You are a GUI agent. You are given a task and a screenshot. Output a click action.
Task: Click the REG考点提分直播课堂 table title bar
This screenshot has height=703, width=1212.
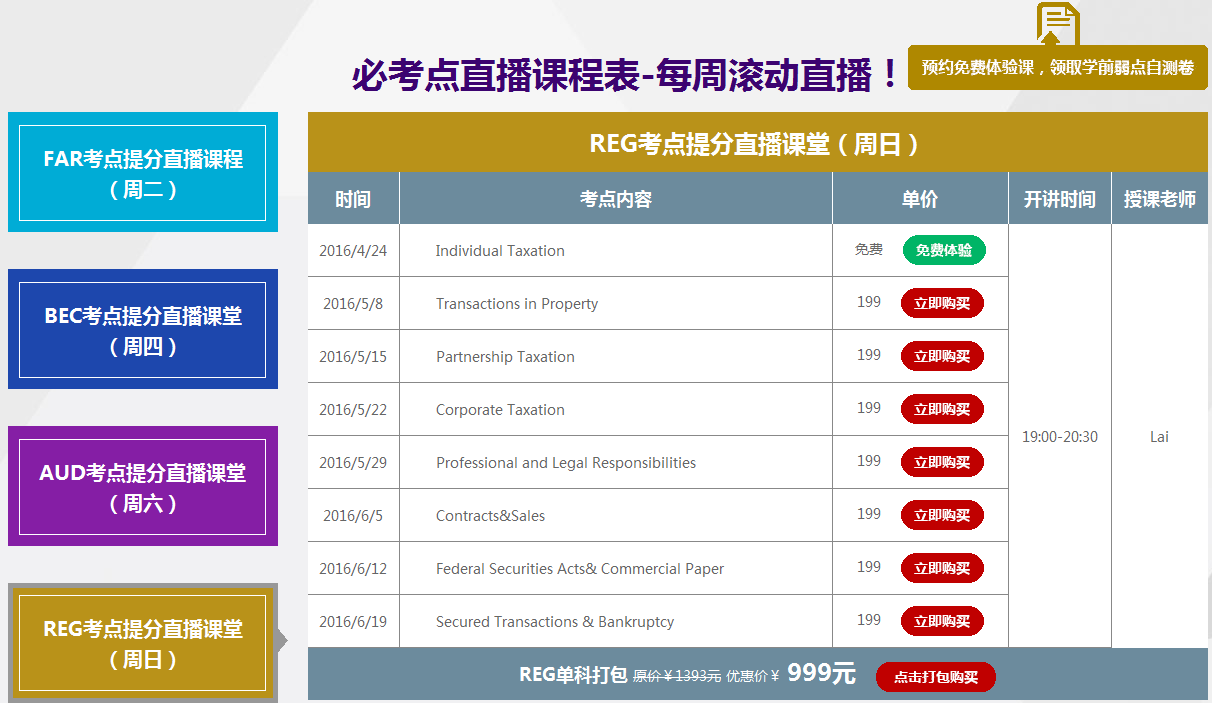(x=757, y=144)
